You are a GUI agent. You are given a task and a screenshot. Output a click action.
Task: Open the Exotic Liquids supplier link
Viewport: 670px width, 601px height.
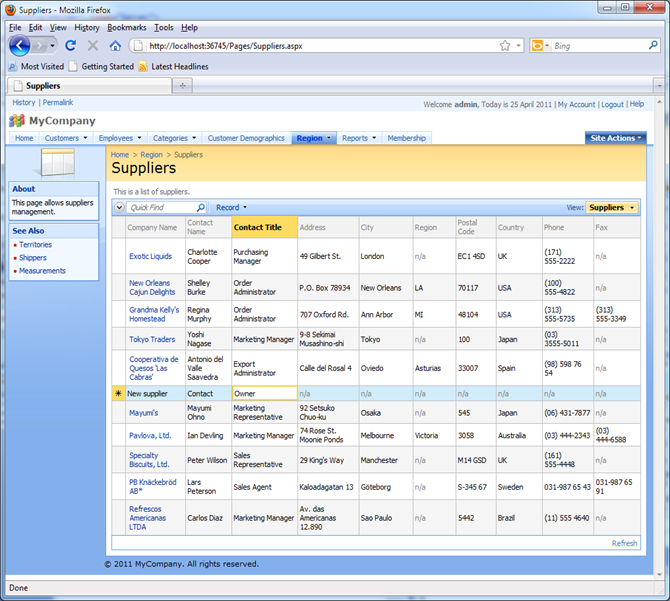(151, 256)
